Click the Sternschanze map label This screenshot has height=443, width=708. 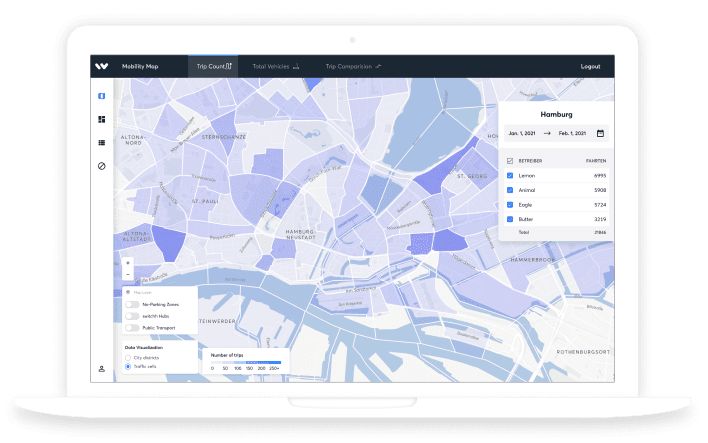tap(224, 137)
